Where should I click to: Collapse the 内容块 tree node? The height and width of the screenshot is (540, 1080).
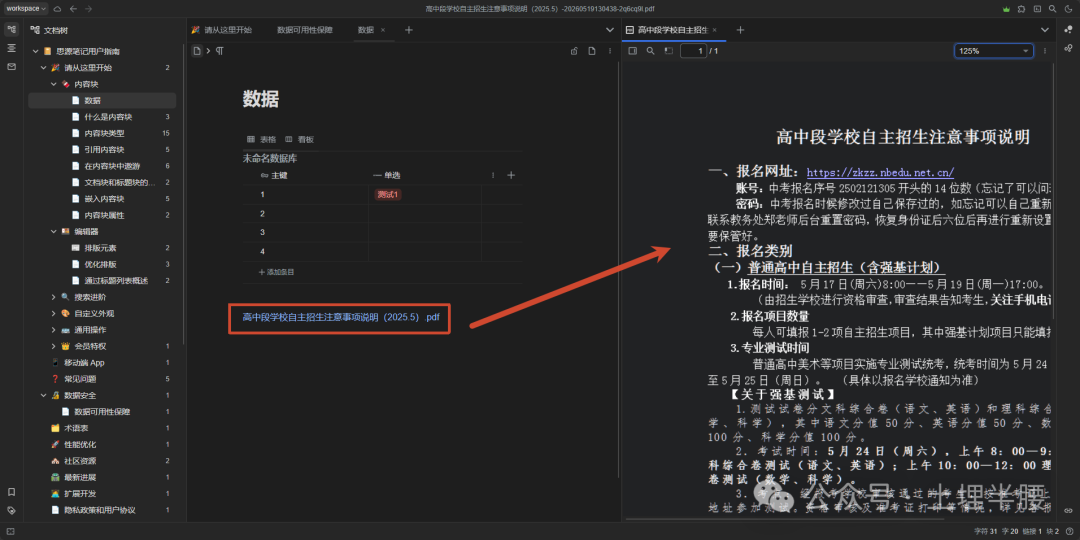pyautogui.click(x=54, y=84)
